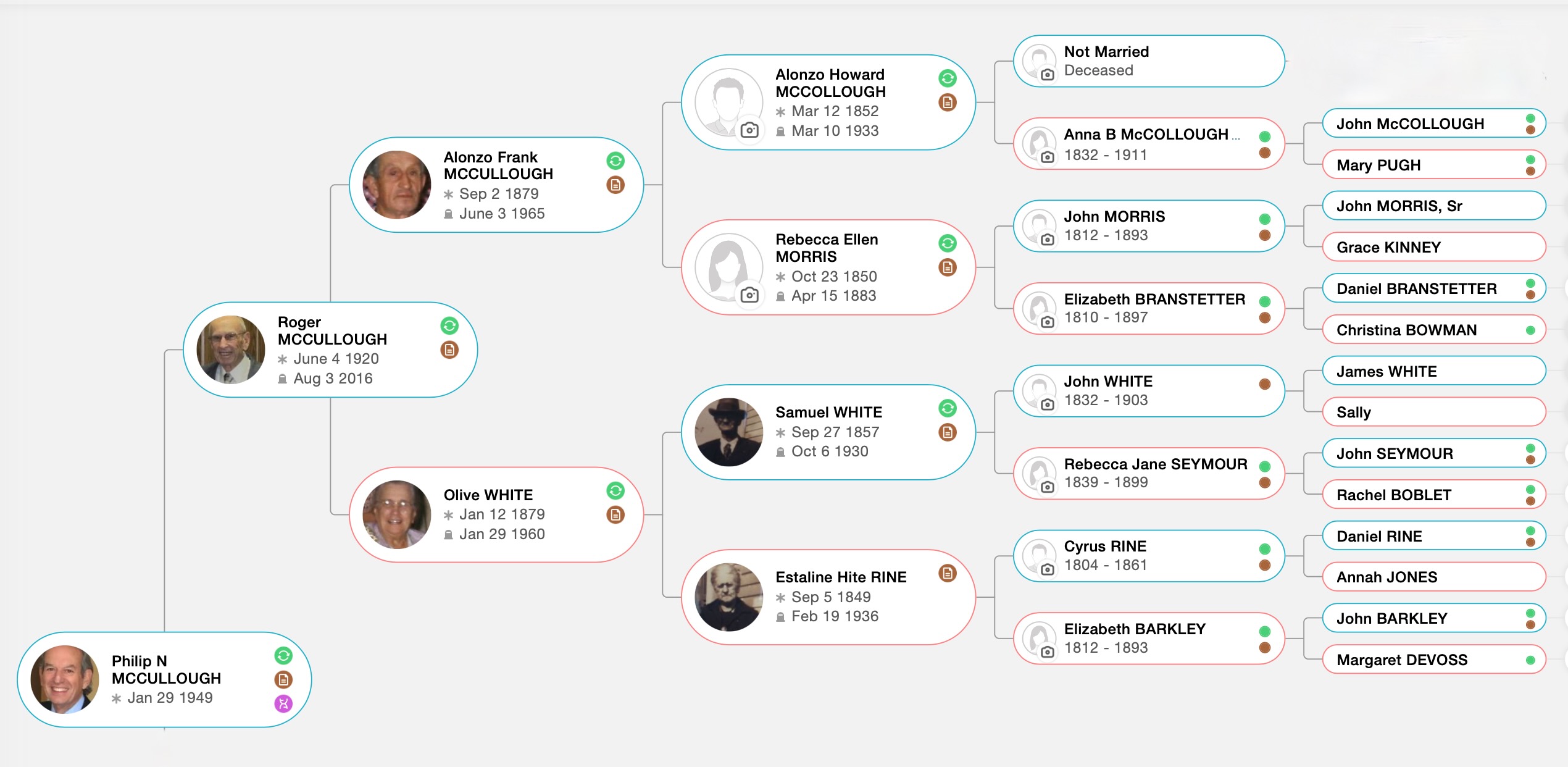Click green dot on Margaret DEVOSS's card
Screen dimensions: 1568x767
(1530, 660)
